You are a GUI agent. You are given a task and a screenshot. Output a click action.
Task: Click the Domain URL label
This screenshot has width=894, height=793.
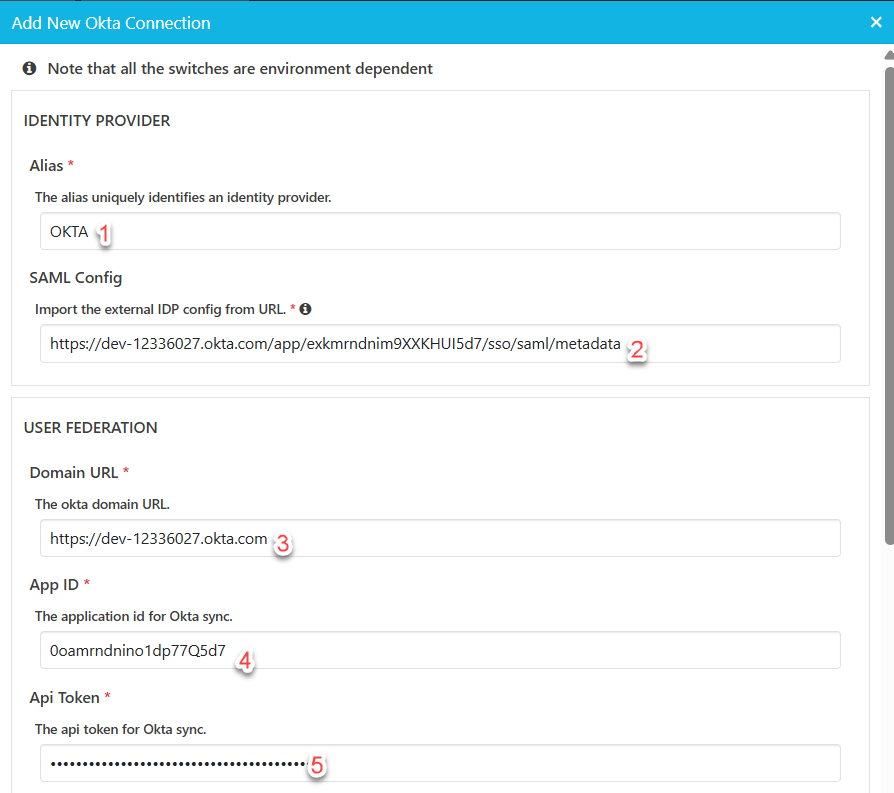[x=74, y=472]
